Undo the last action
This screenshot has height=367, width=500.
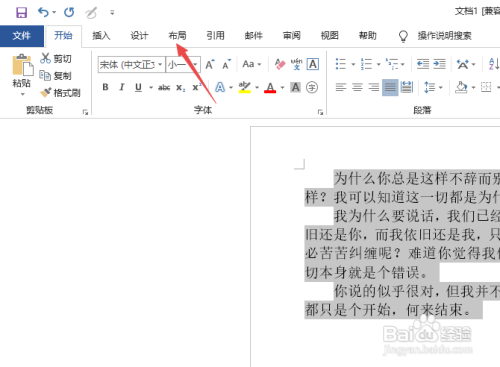pyautogui.click(x=43, y=12)
